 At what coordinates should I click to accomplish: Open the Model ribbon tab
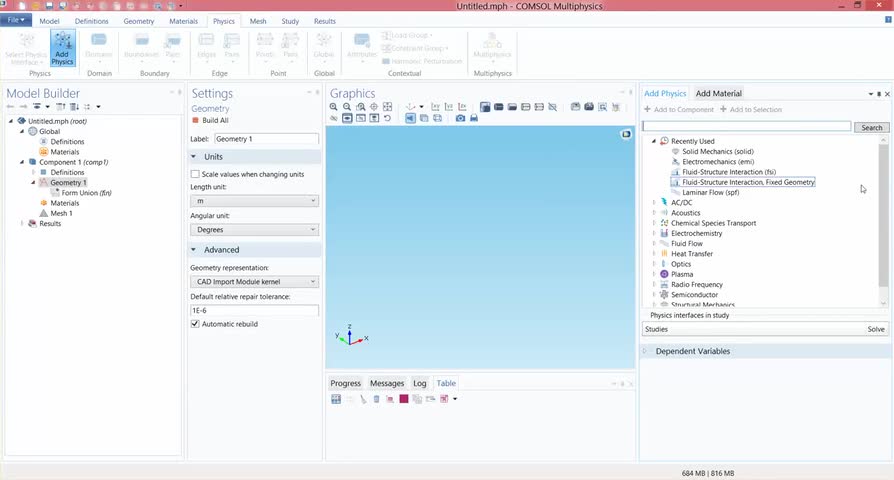49,21
